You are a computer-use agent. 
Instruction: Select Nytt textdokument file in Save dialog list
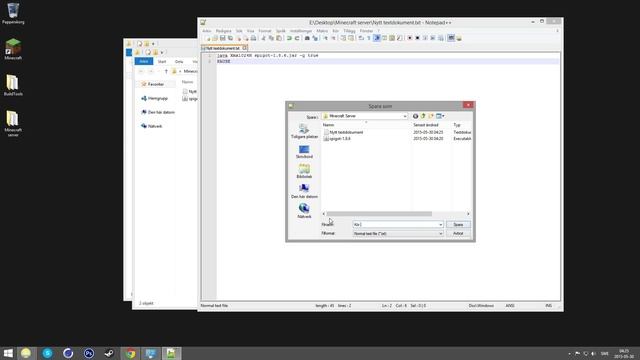[343, 132]
